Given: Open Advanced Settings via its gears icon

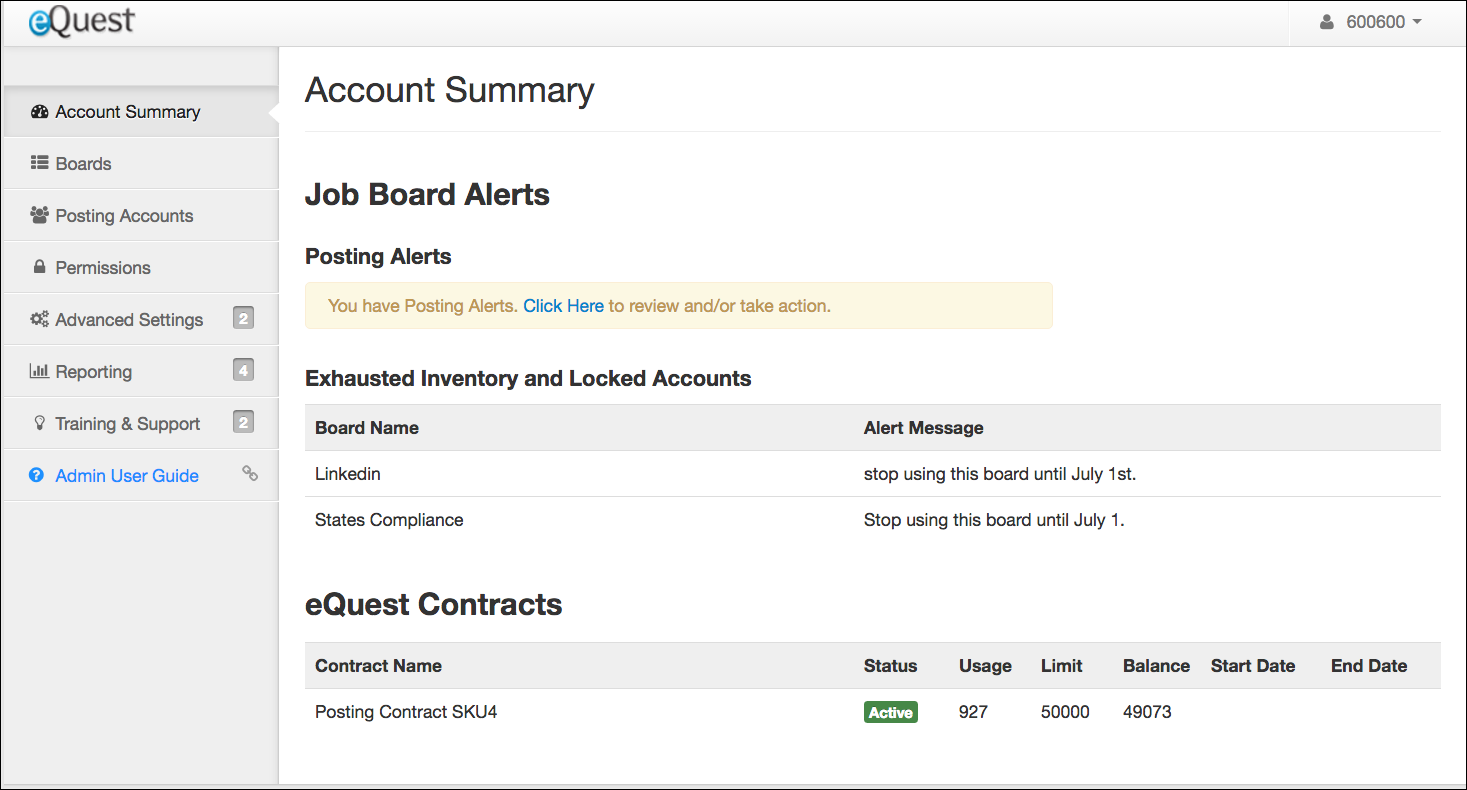Looking at the screenshot, I should (39, 319).
